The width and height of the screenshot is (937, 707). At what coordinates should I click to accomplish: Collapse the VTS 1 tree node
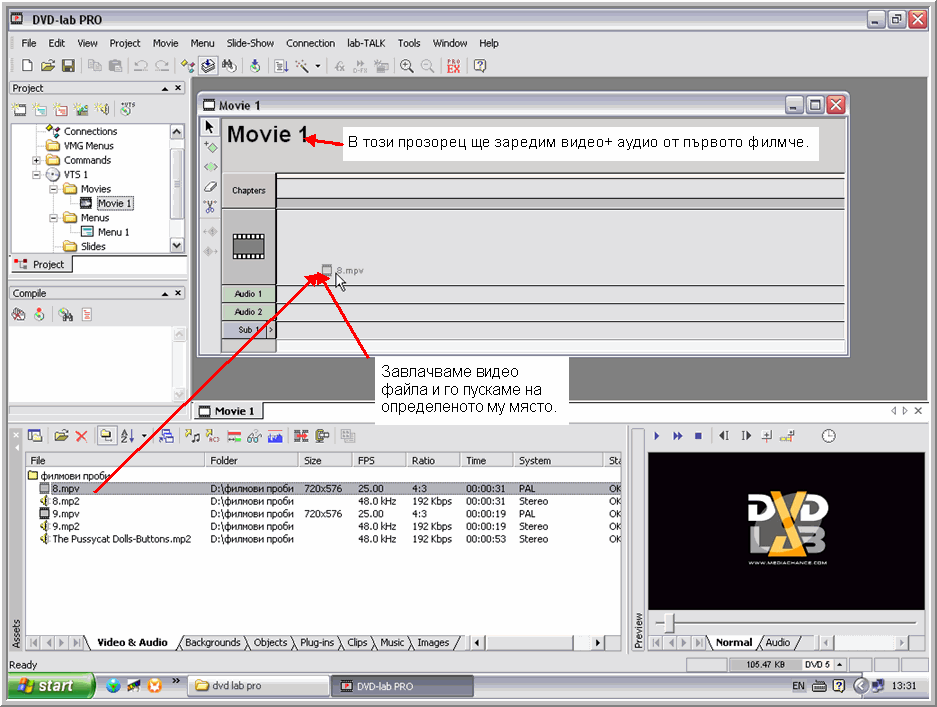tap(36, 175)
